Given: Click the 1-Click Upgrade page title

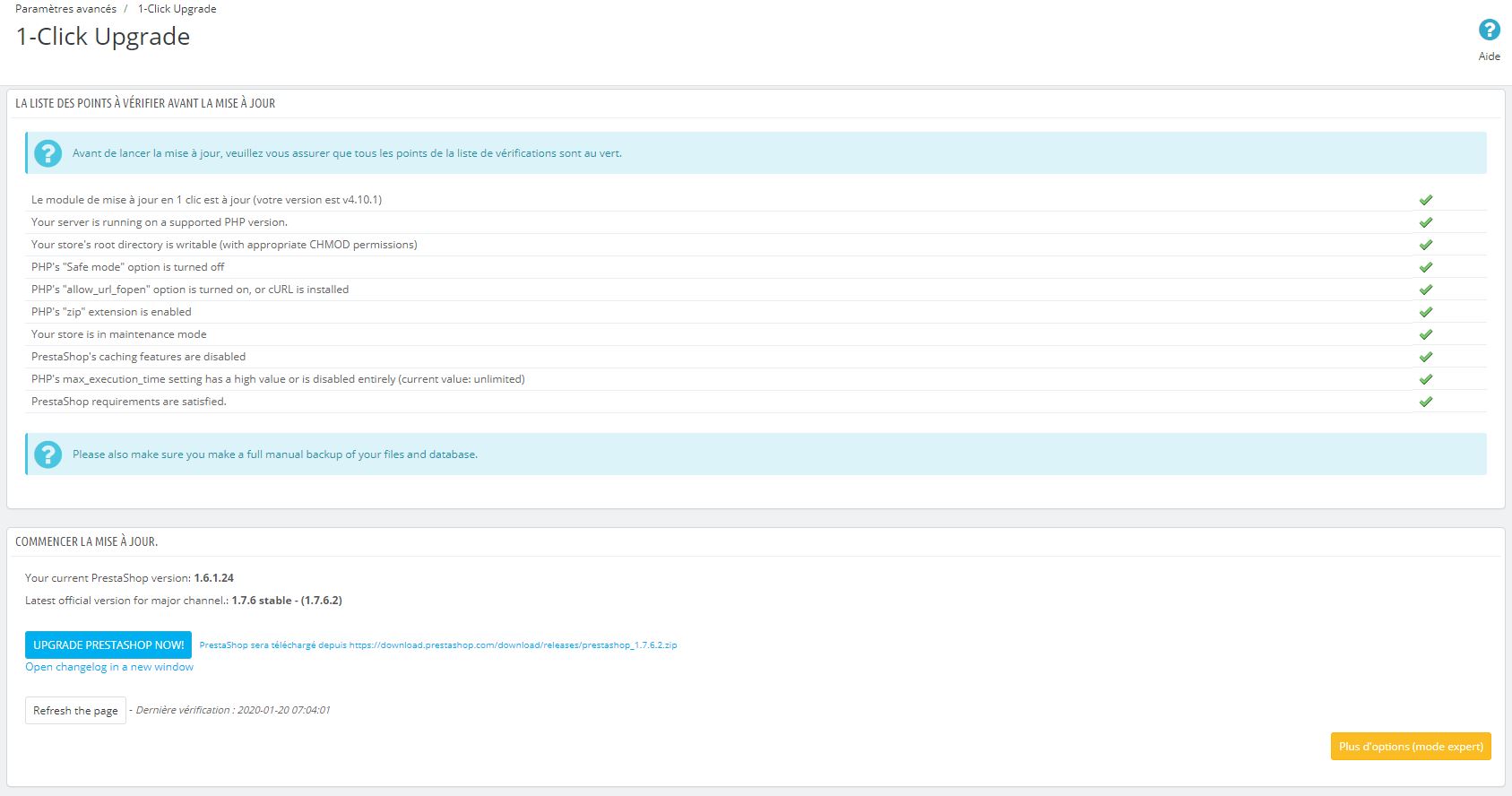Looking at the screenshot, I should pyautogui.click(x=103, y=37).
